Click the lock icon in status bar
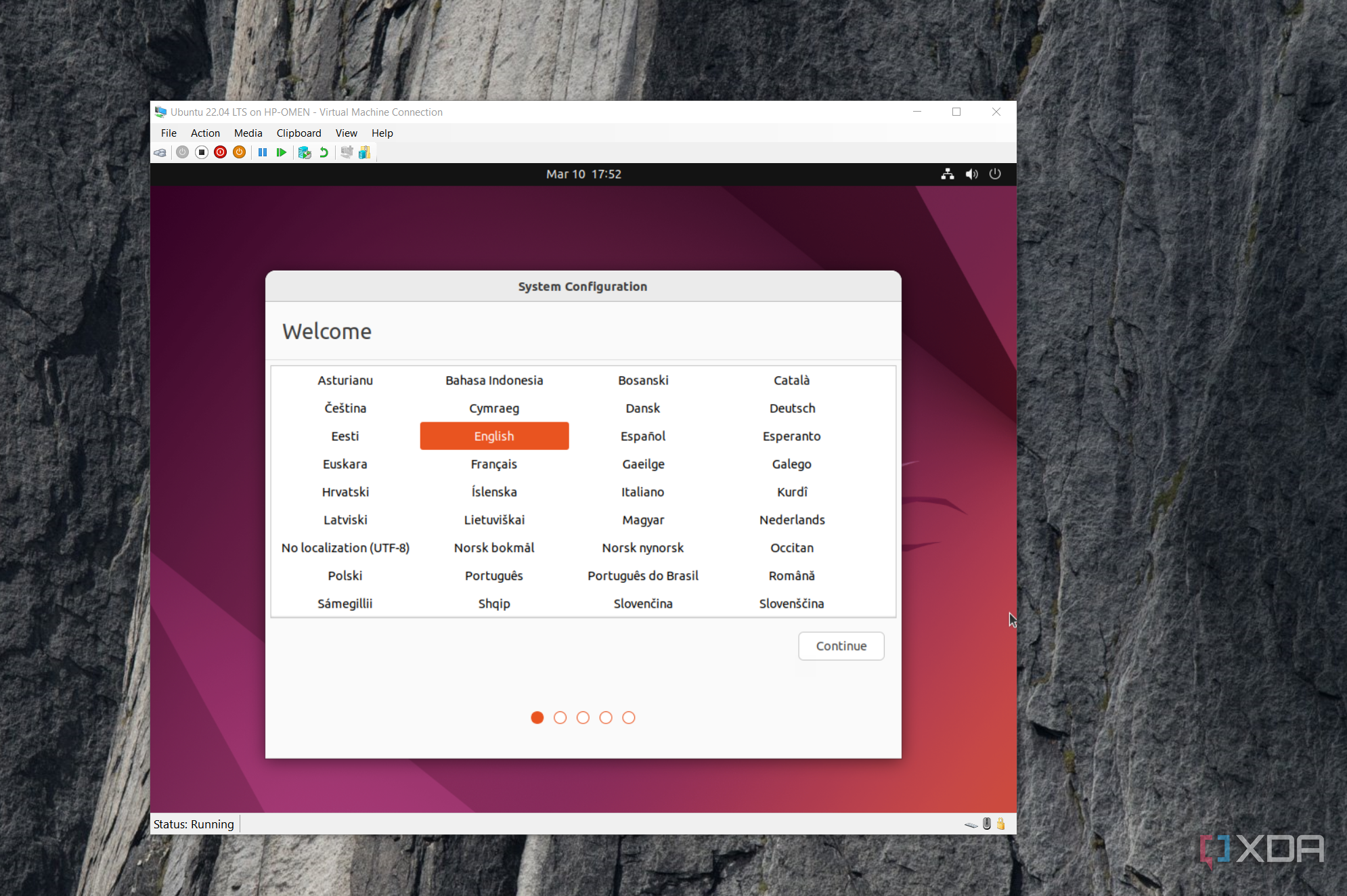The width and height of the screenshot is (1347, 896). (1000, 824)
